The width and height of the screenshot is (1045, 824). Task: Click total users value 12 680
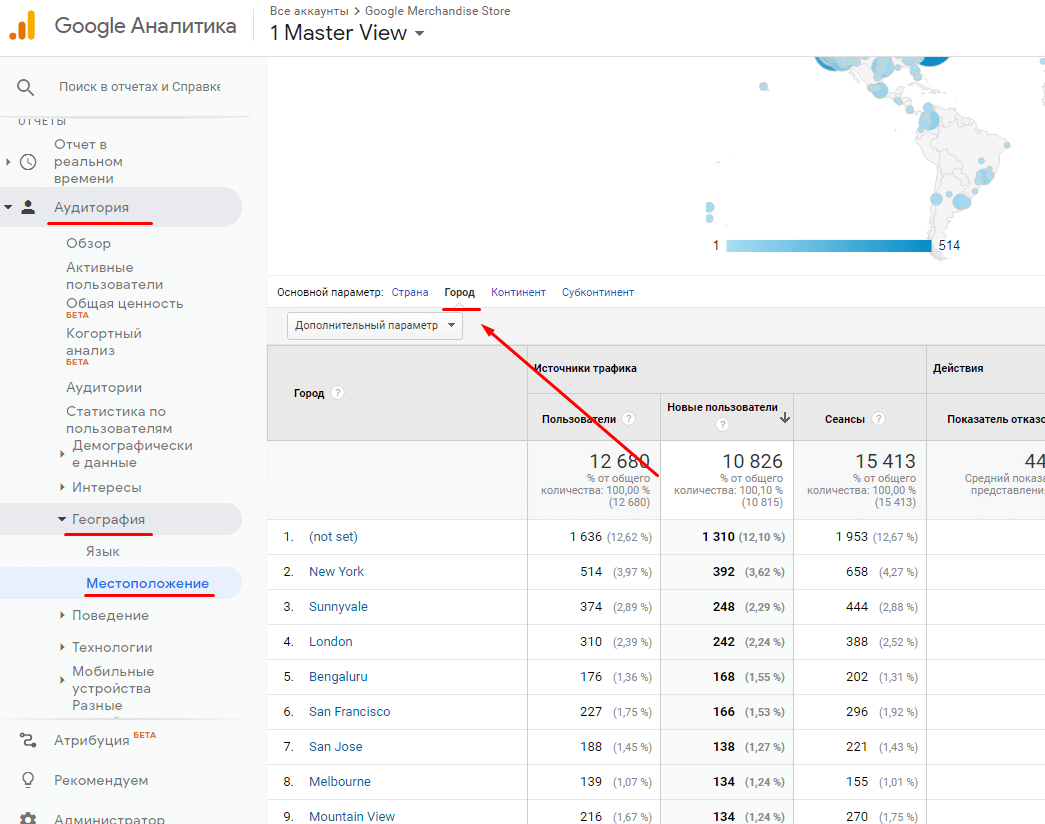[619, 461]
